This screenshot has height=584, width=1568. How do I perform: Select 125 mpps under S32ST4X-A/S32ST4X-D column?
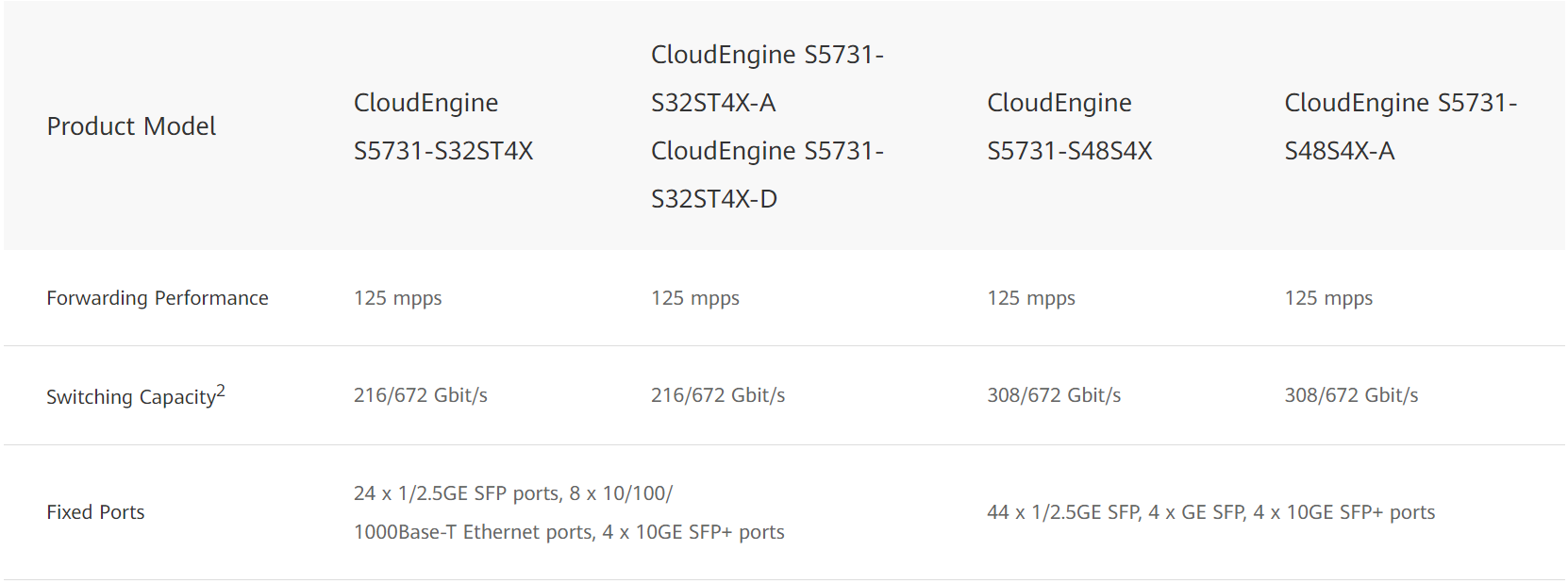pyautogui.click(x=694, y=298)
